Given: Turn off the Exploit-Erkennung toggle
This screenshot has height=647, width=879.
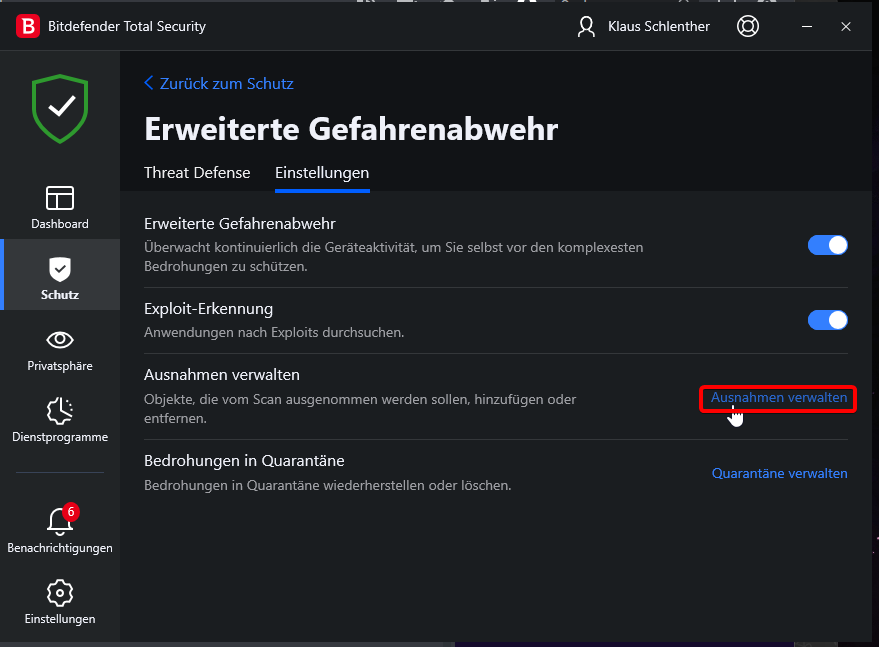Looking at the screenshot, I should tap(827, 320).
